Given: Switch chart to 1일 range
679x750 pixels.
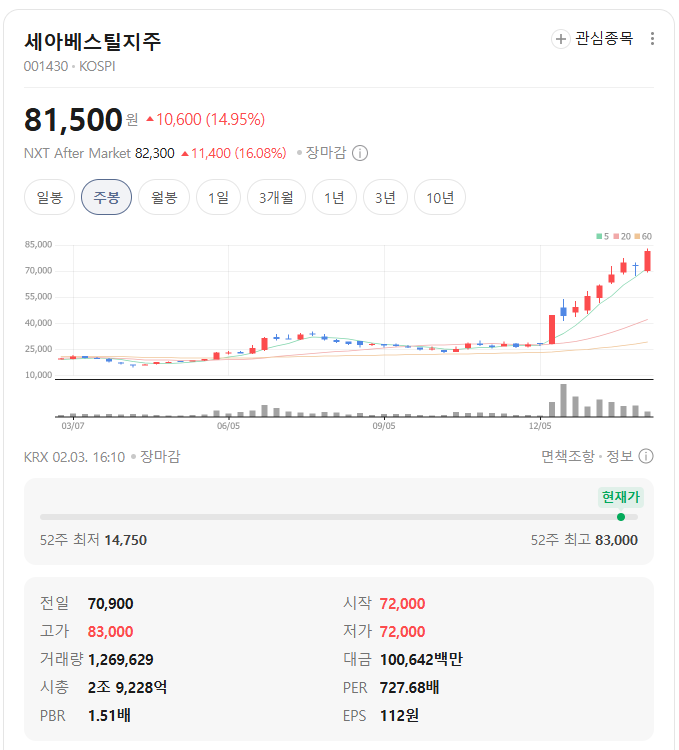Looking at the screenshot, I should (x=219, y=197).
